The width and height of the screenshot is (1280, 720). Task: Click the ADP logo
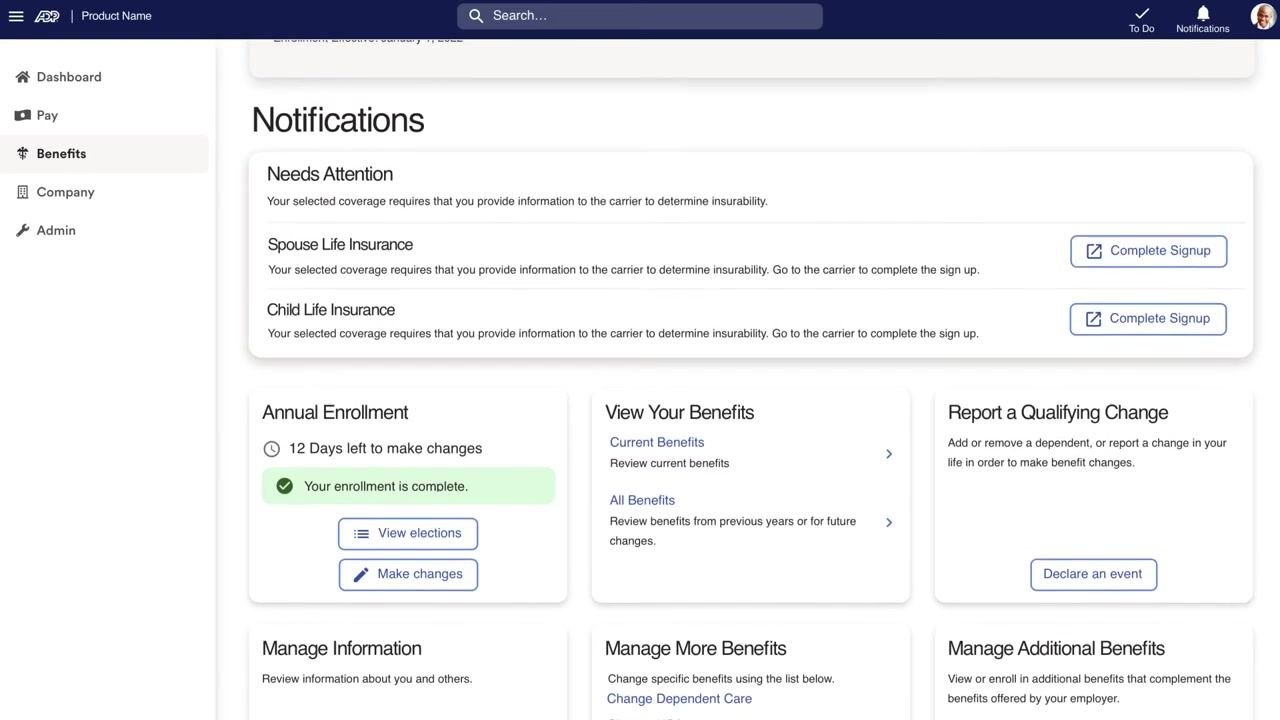47,16
